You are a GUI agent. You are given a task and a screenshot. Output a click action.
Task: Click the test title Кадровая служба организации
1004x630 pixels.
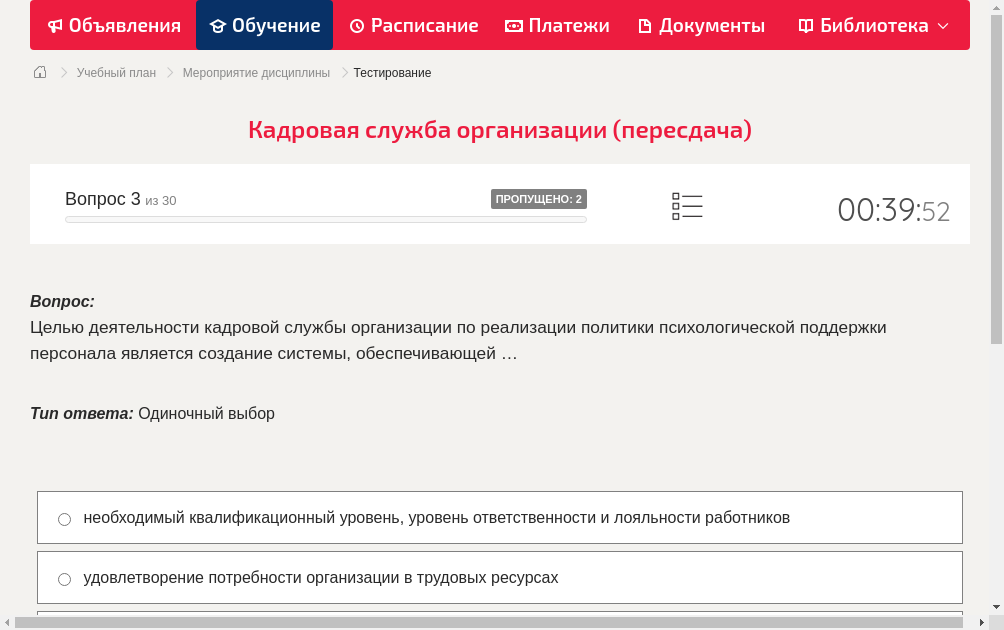pyautogui.click(x=500, y=129)
